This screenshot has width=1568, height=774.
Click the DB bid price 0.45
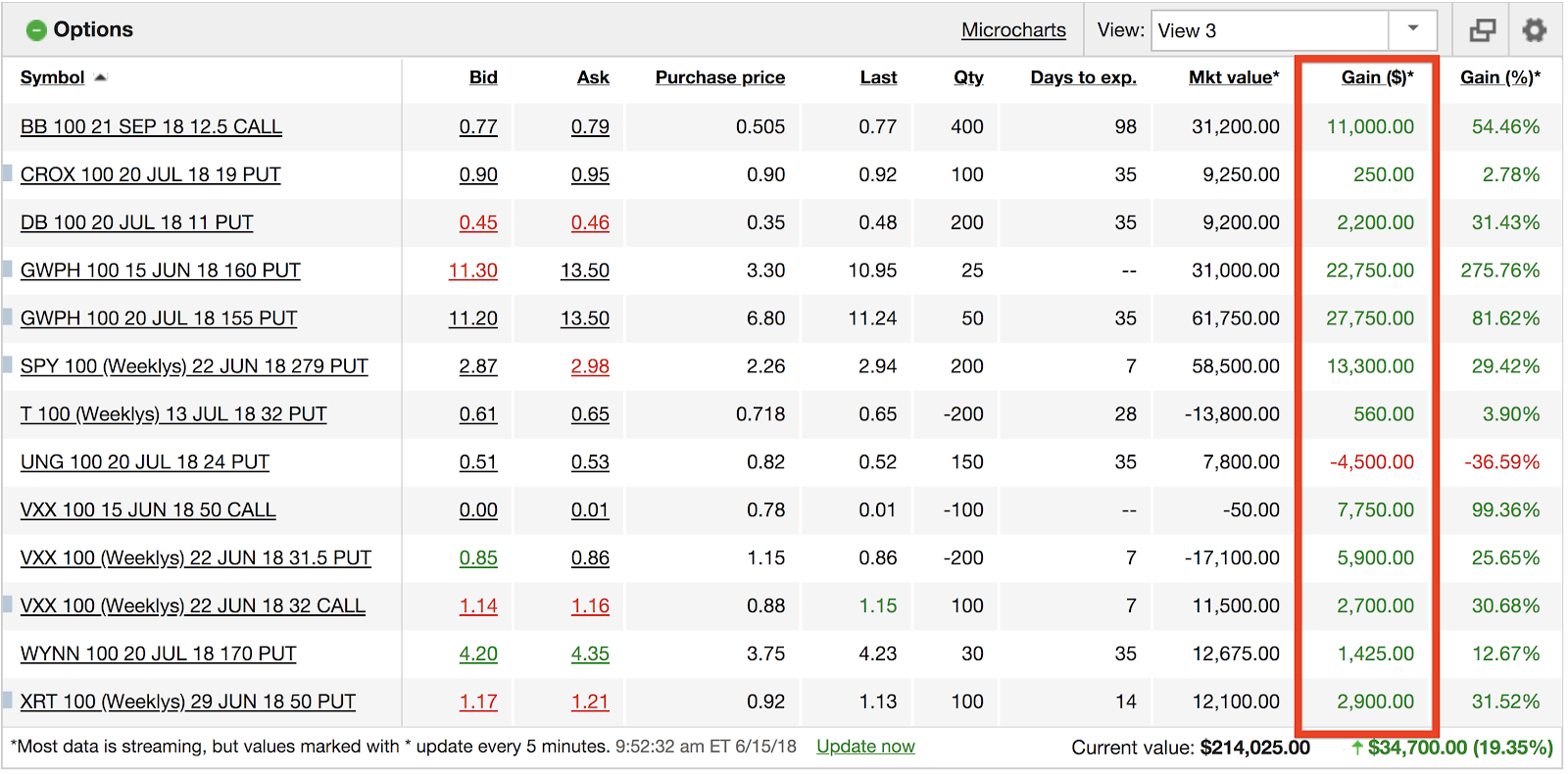[478, 222]
